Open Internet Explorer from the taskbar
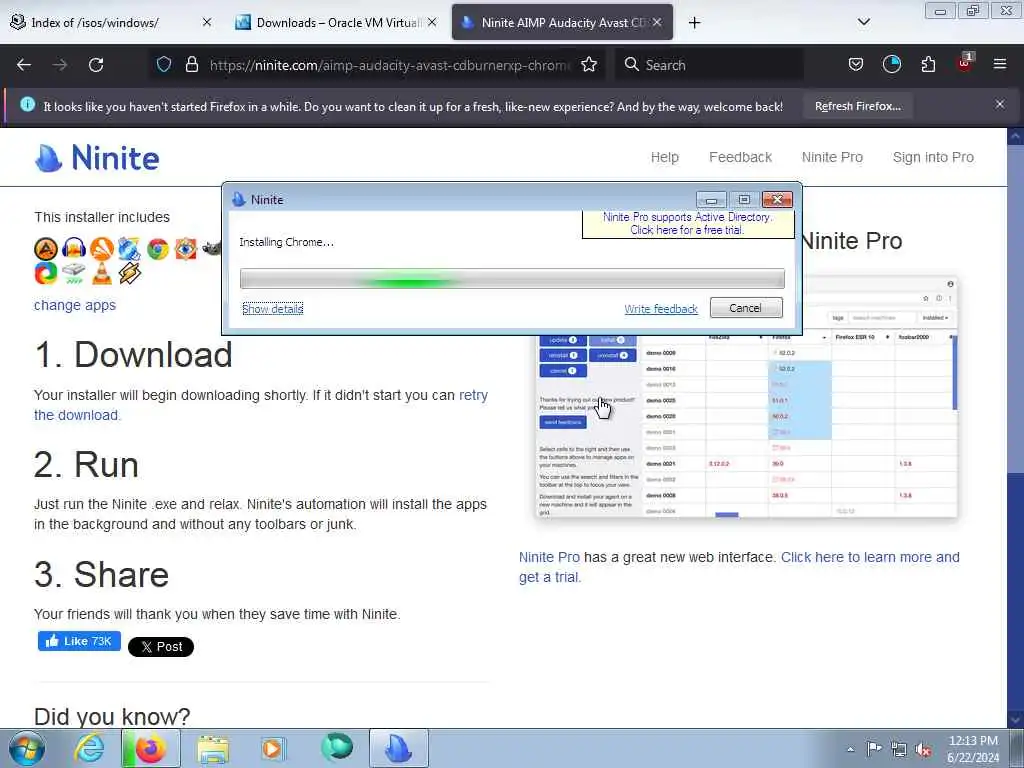 (88, 749)
